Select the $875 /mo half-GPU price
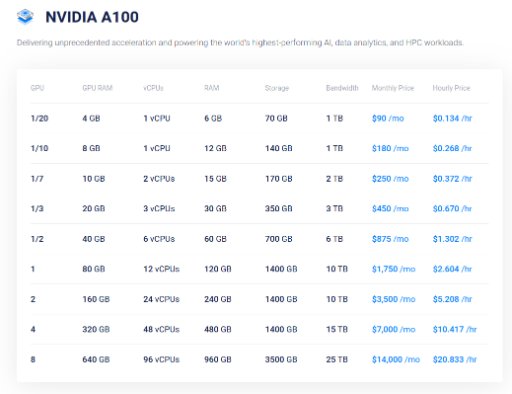Viewport: 512px width, 394px height. [x=390, y=239]
